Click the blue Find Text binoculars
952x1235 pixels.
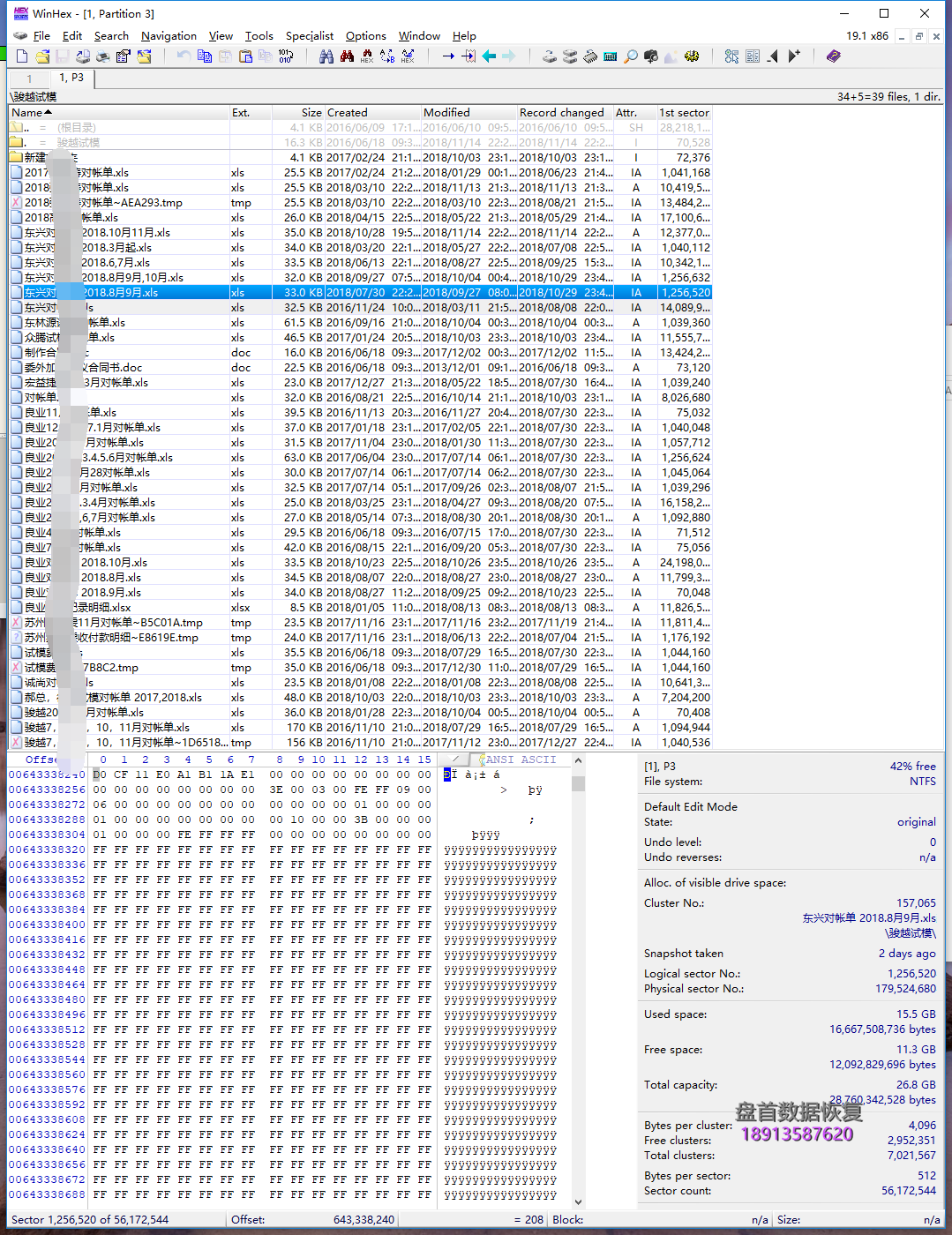click(x=326, y=56)
